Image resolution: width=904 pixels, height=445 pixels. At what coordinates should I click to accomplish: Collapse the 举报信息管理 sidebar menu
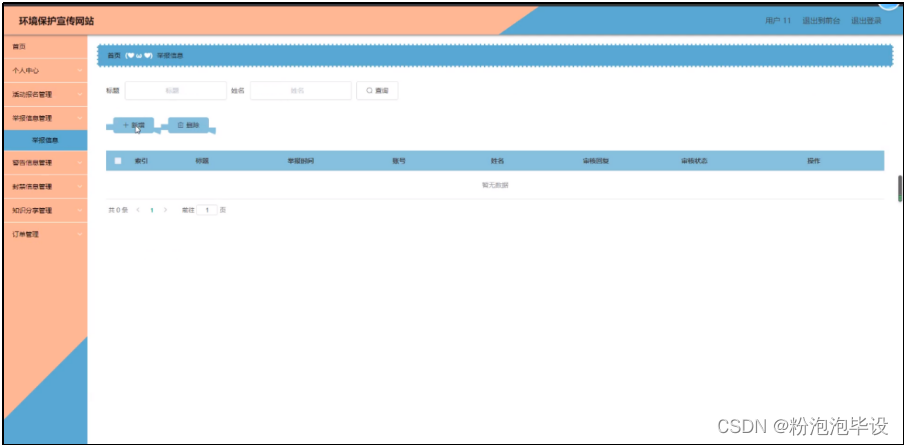pyautogui.click(x=45, y=118)
